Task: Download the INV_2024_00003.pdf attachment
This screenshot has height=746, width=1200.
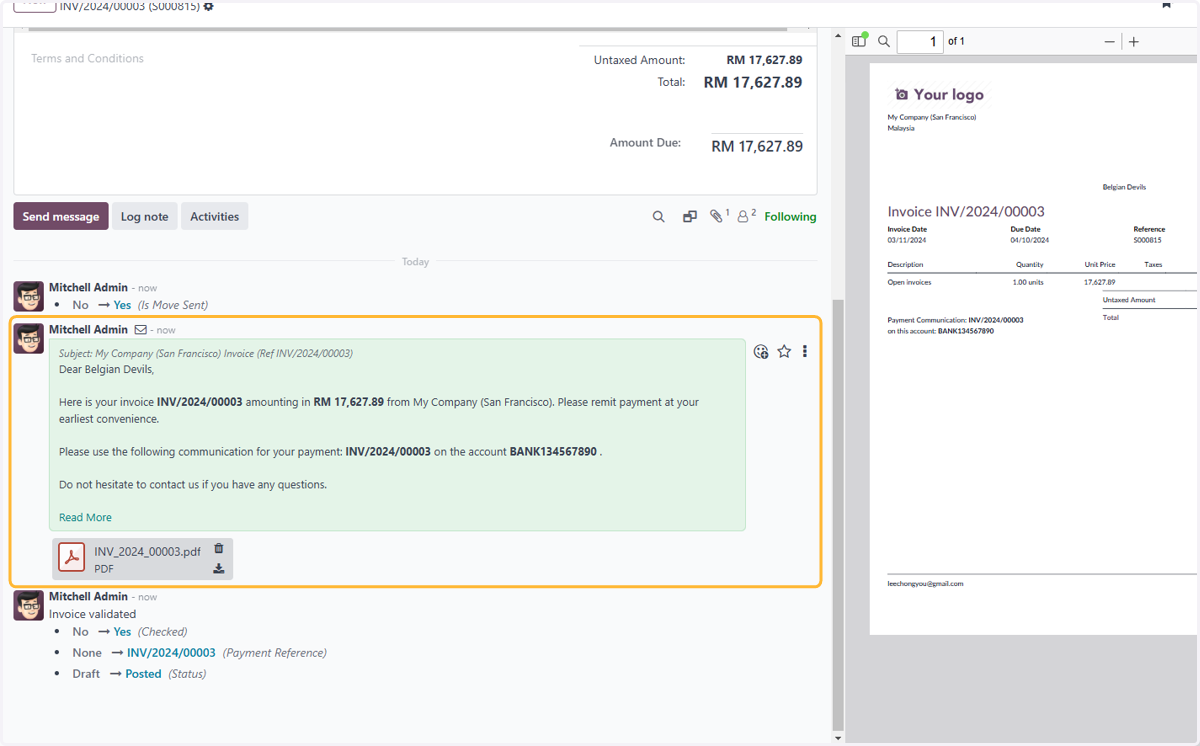Action: (219, 569)
